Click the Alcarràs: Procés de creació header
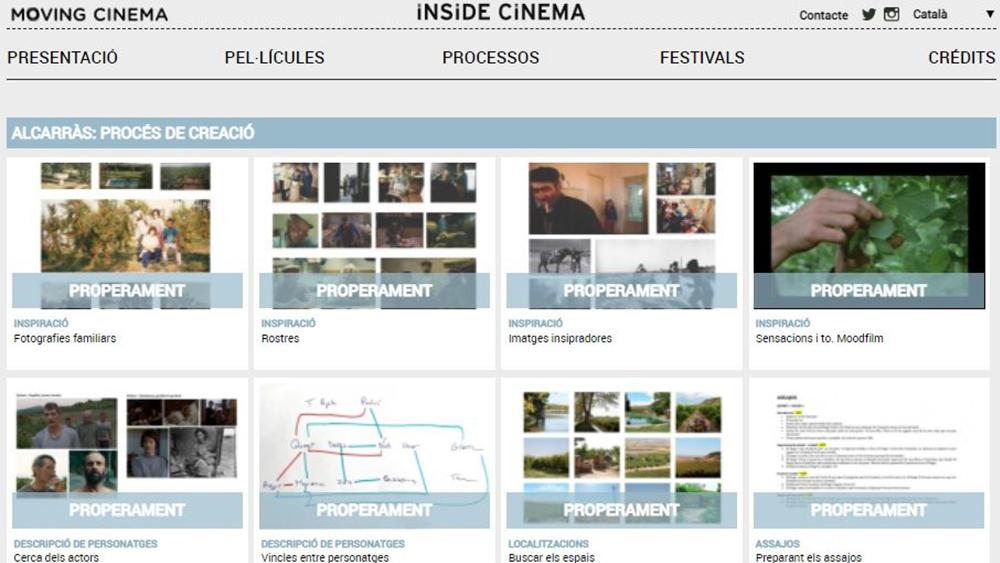The width and height of the screenshot is (1000, 563). click(x=133, y=133)
